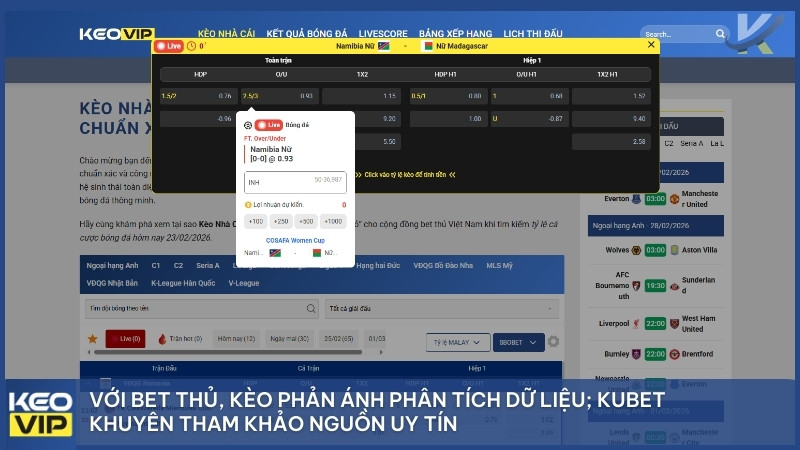Click Hôm nay (12) date filter
This screenshot has width=800, height=450.
click(236, 339)
